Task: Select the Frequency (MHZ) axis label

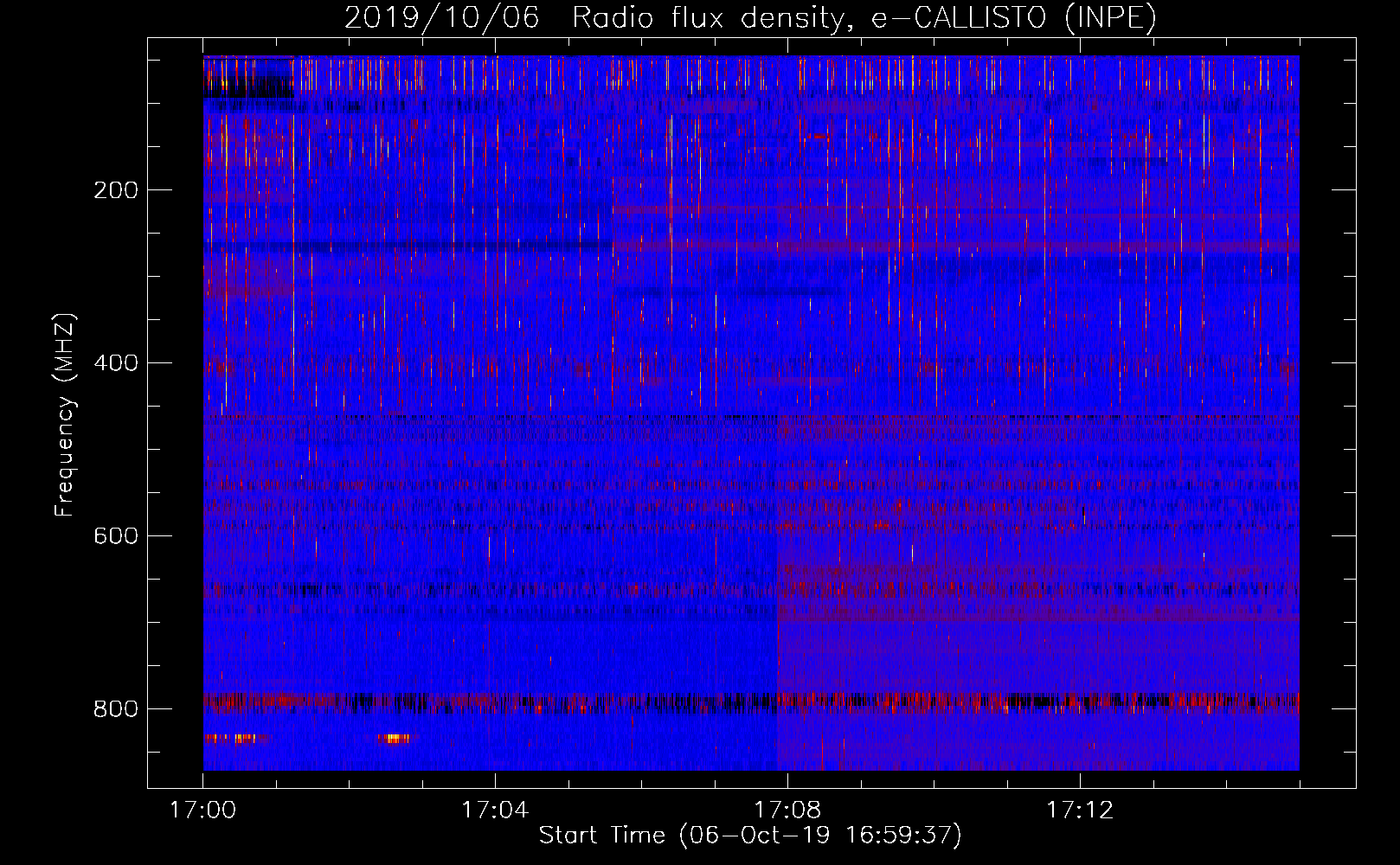Action: tap(65, 413)
